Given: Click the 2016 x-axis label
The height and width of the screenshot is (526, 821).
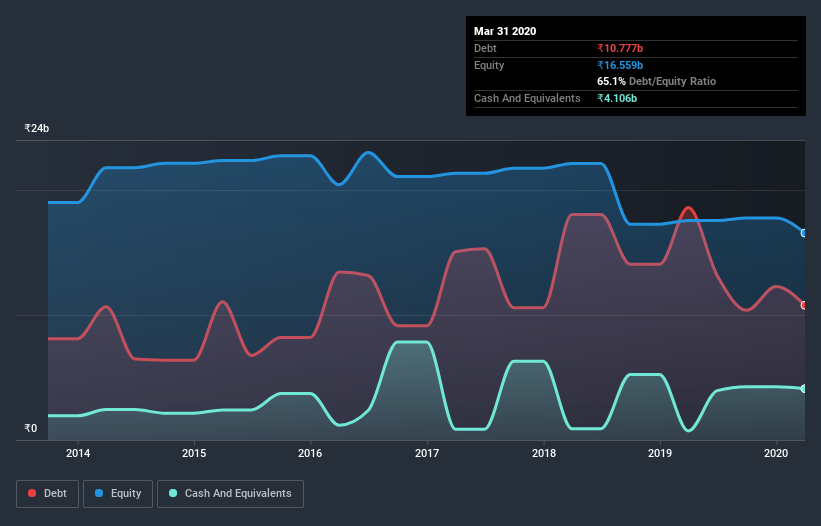Looking at the screenshot, I should [310, 453].
